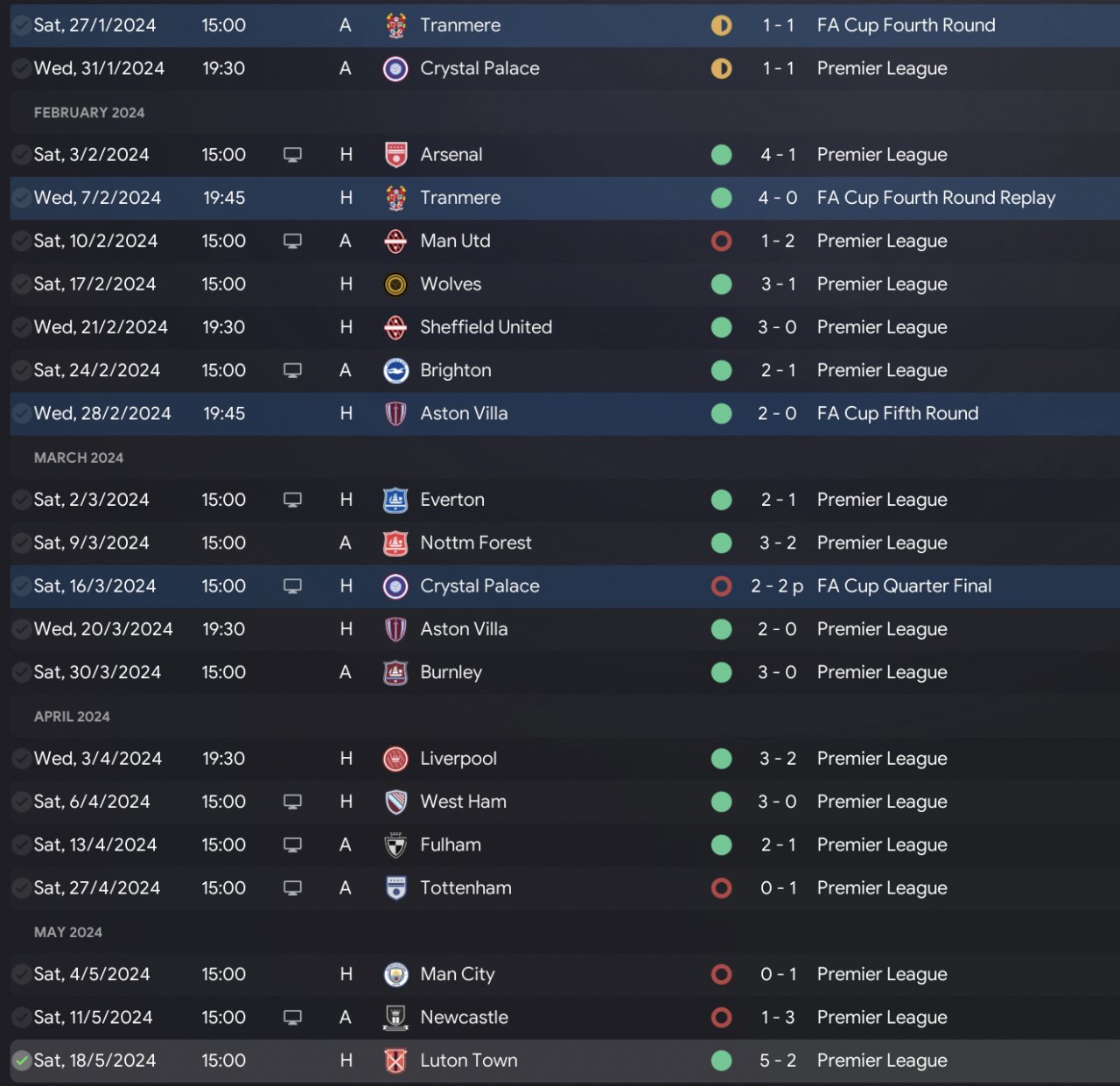Toggle the checkmark beside Sat 4/5/2024 fixture
The image size is (1120, 1086).
point(22,975)
